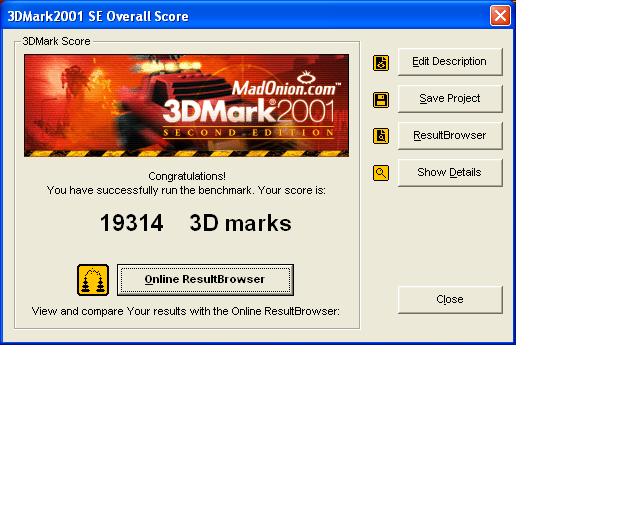Click the MadOnion.com logo in the banner
The image size is (640, 512).
click(285, 88)
